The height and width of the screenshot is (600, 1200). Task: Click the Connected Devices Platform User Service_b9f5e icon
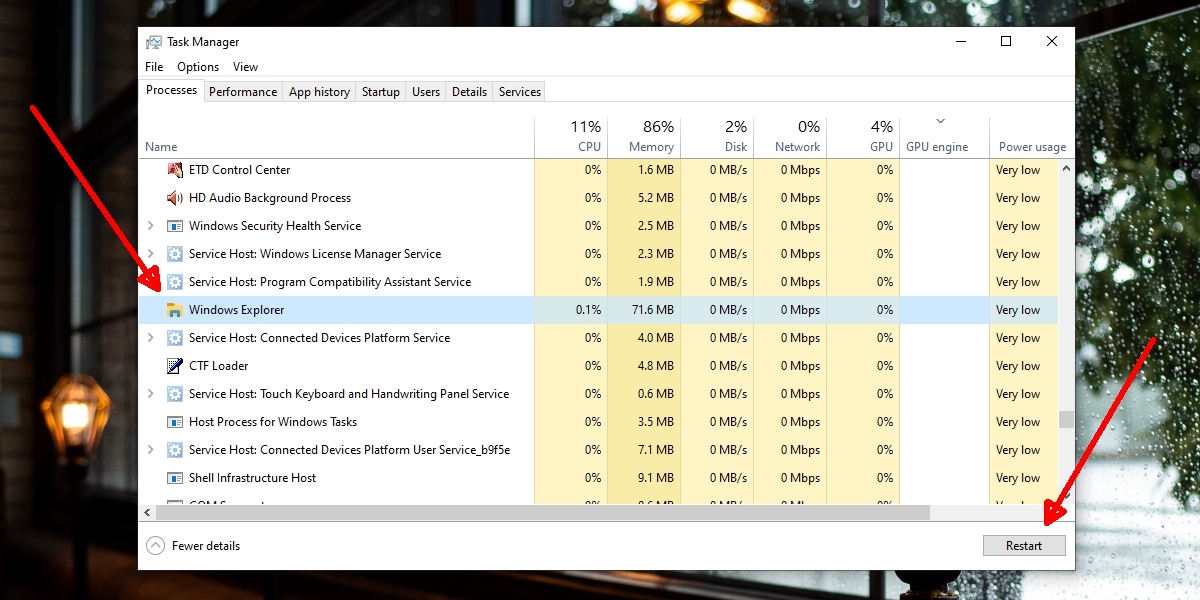(x=175, y=450)
